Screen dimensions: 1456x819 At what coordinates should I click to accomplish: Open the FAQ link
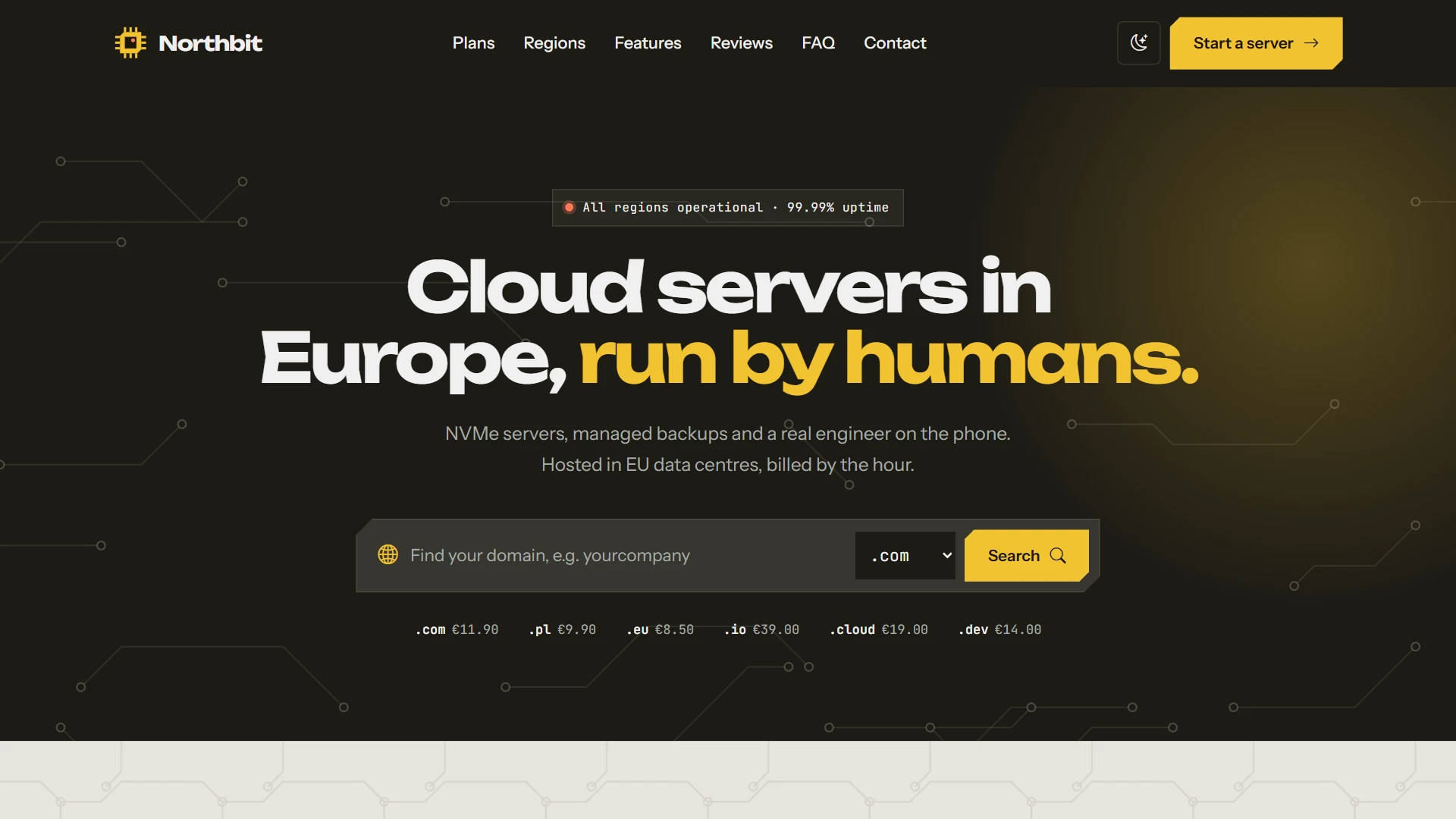click(x=818, y=43)
